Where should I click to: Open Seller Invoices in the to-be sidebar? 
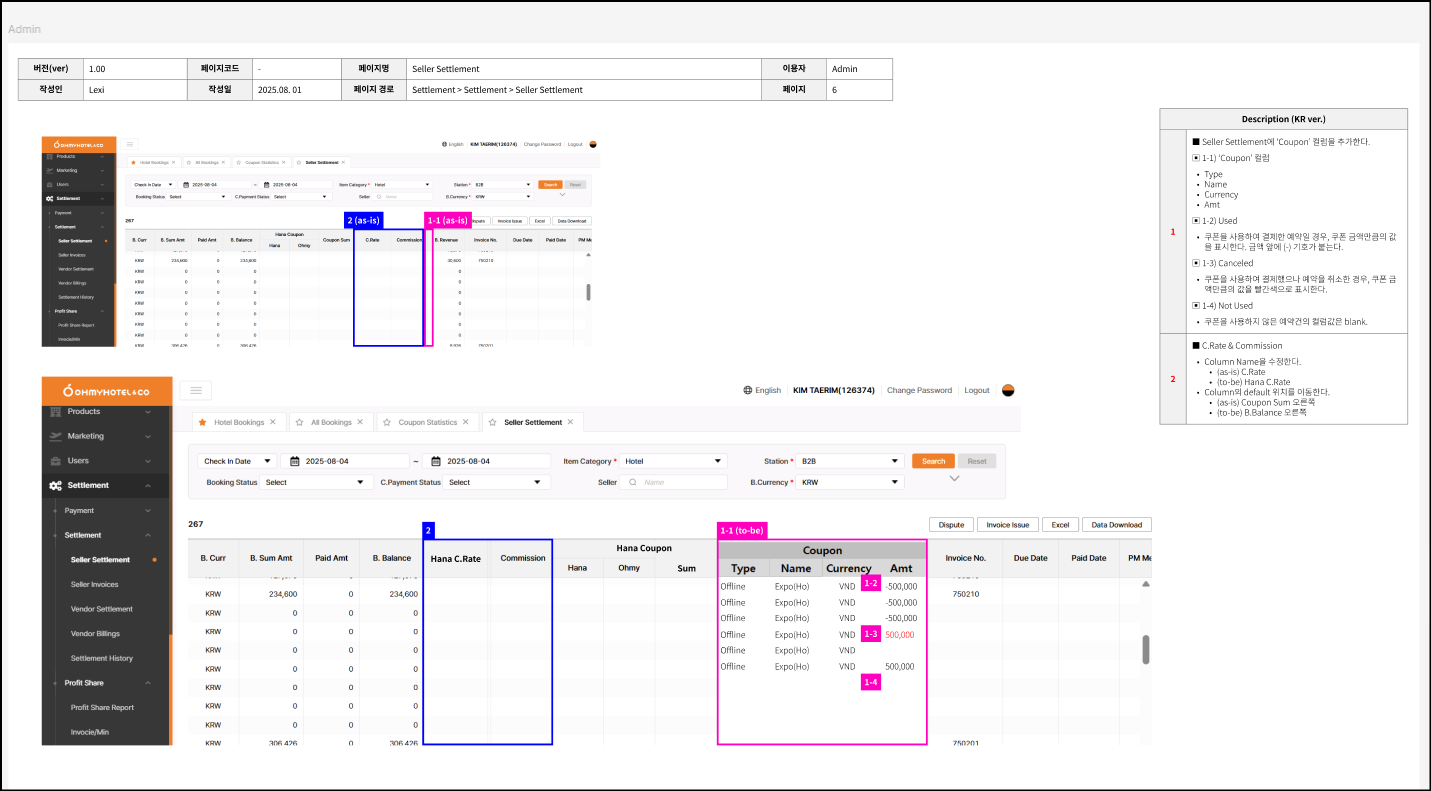coord(94,584)
